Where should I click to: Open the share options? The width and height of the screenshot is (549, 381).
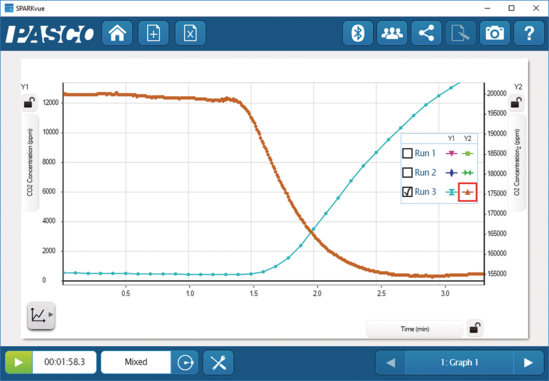tap(426, 33)
